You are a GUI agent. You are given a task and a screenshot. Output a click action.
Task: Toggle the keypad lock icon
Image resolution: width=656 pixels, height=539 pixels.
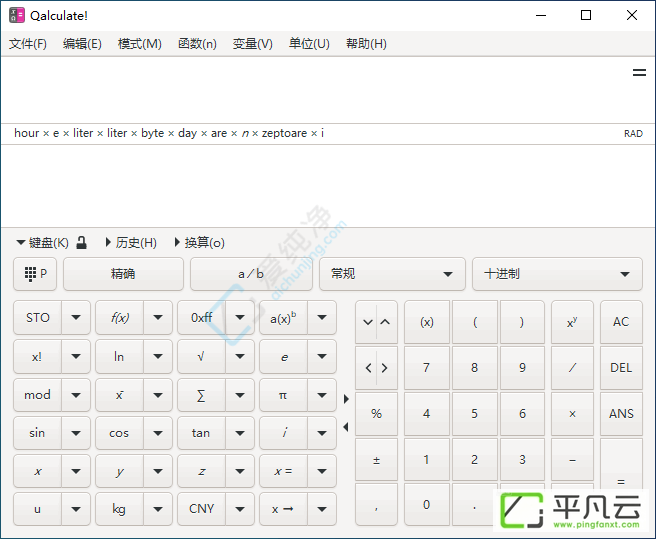point(82,243)
